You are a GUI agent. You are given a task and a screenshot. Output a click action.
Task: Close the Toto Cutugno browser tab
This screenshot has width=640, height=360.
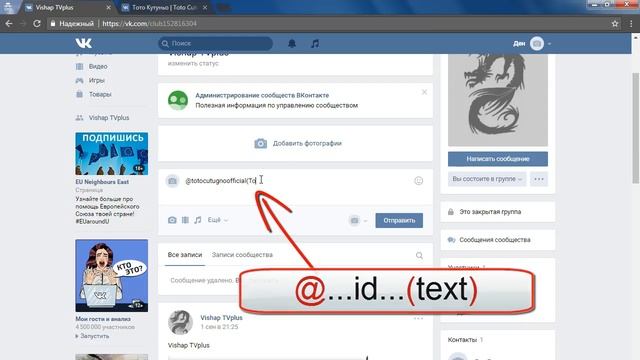click(205, 7)
